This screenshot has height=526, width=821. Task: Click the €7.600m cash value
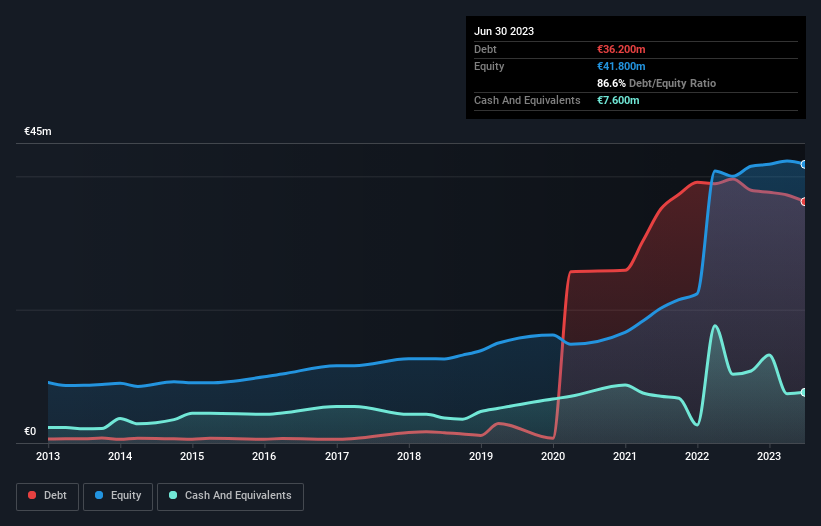click(618, 100)
